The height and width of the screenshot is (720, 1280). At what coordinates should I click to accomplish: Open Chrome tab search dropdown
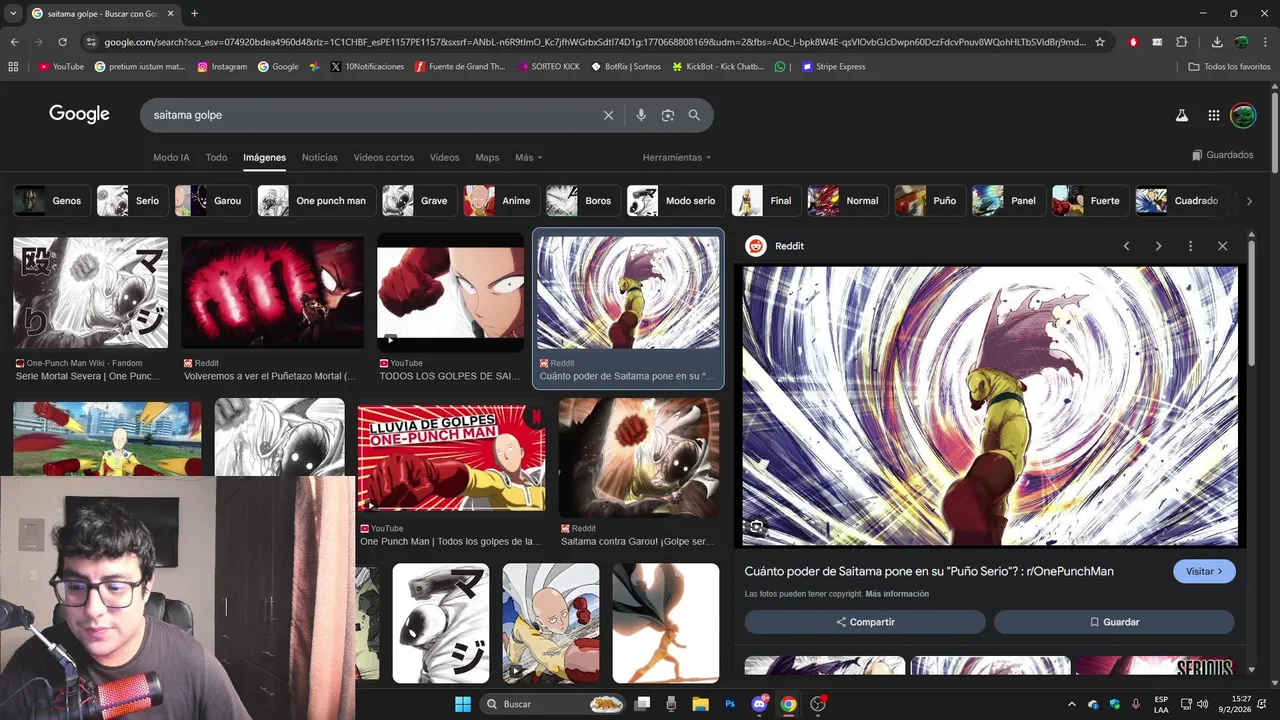point(13,13)
